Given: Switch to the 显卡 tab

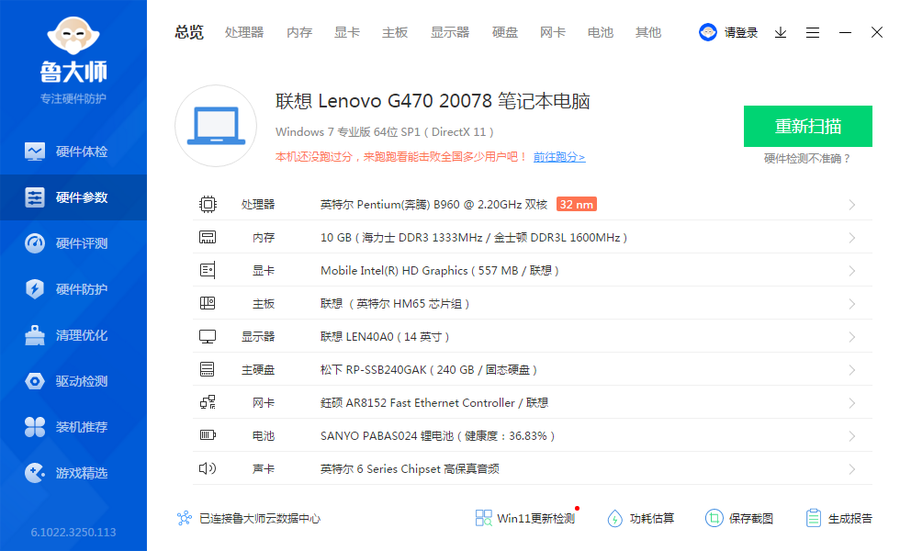Looking at the screenshot, I should (x=347, y=32).
